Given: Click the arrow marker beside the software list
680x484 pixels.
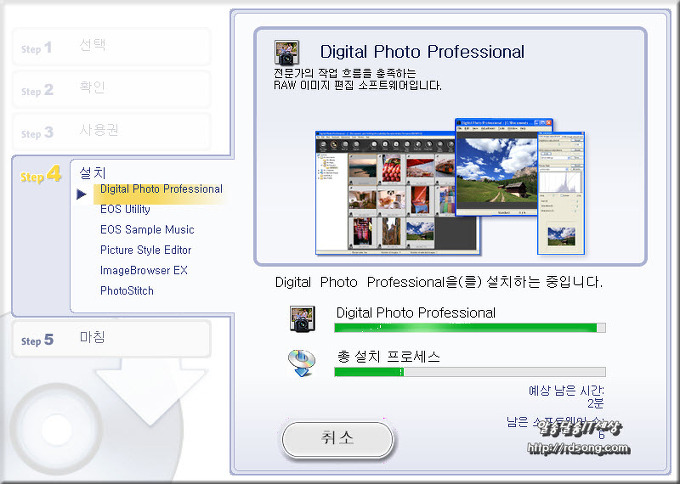Looking at the screenshot, I should point(82,194).
